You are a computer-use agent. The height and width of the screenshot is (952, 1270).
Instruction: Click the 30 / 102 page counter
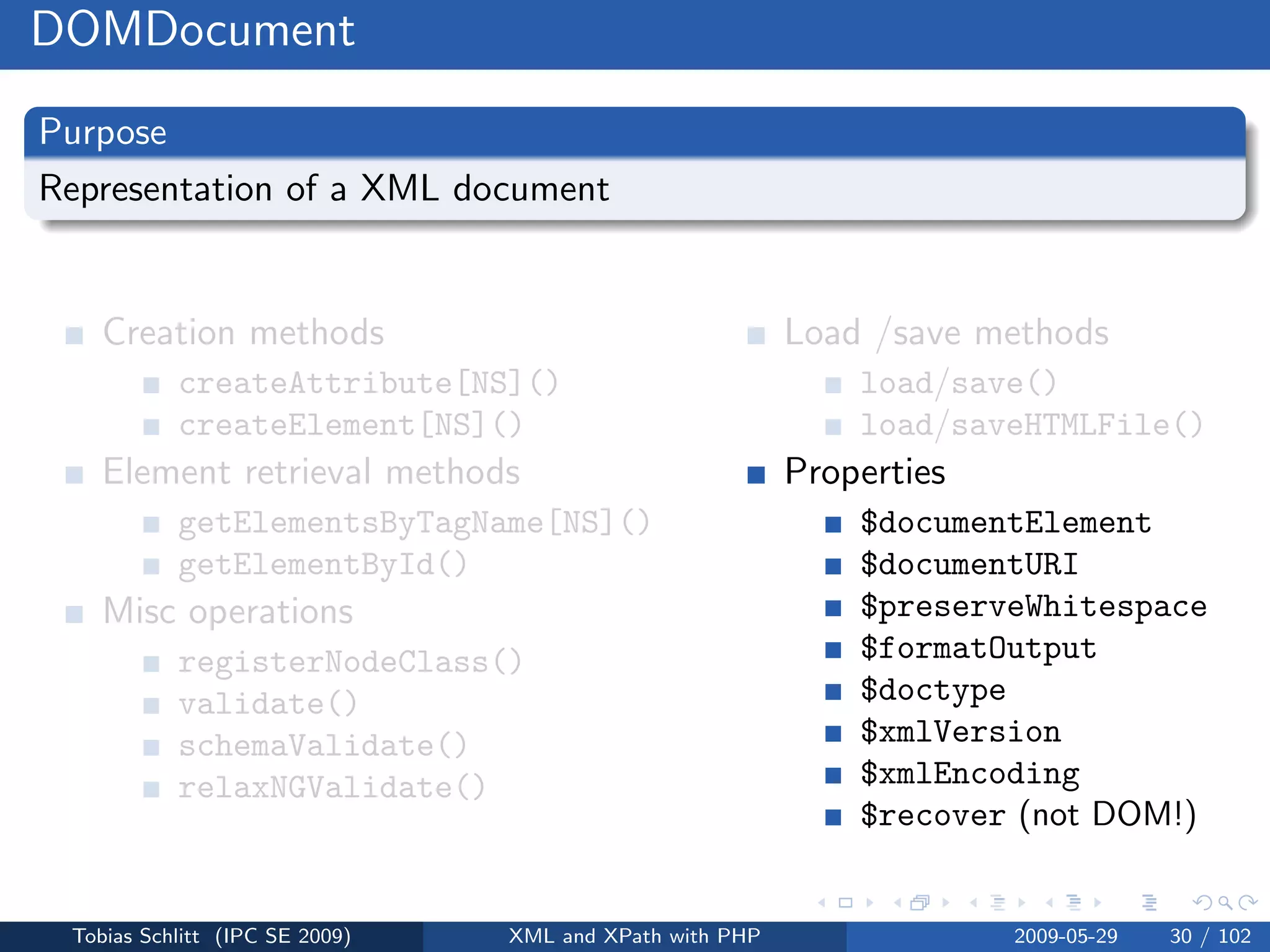click(x=1210, y=936)
